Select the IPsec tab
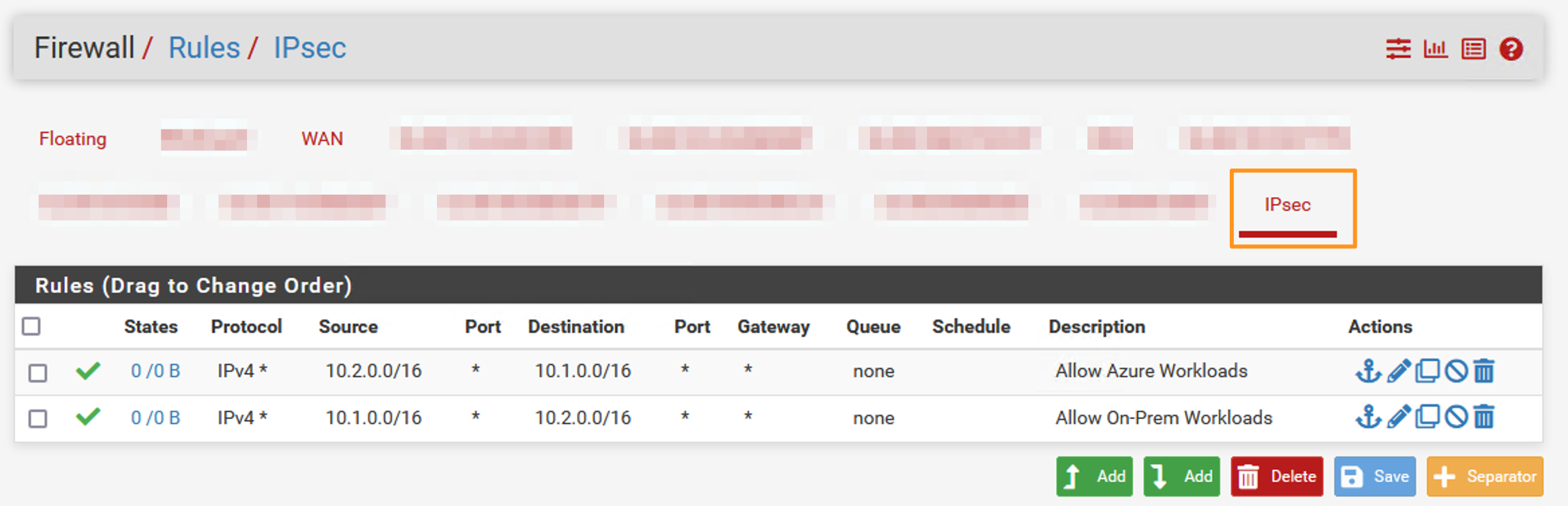The height and width of the screenshot is (506, 1568). [x=1287, y=205]
